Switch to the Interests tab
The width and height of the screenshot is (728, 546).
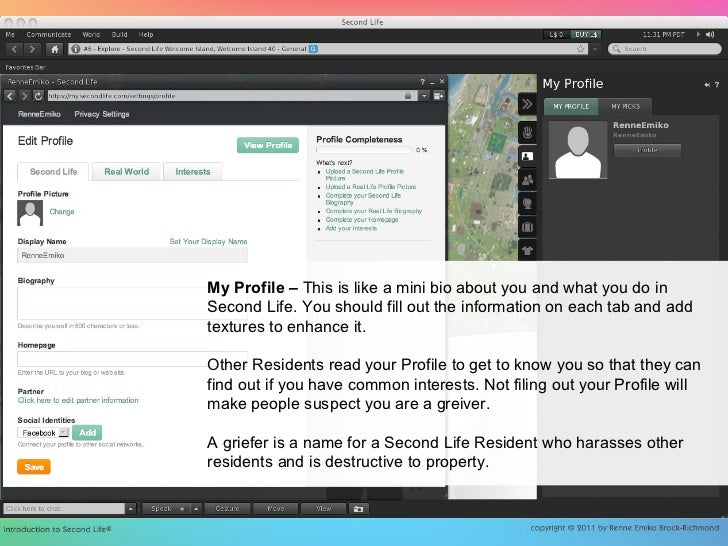click(x=193, y=172)
